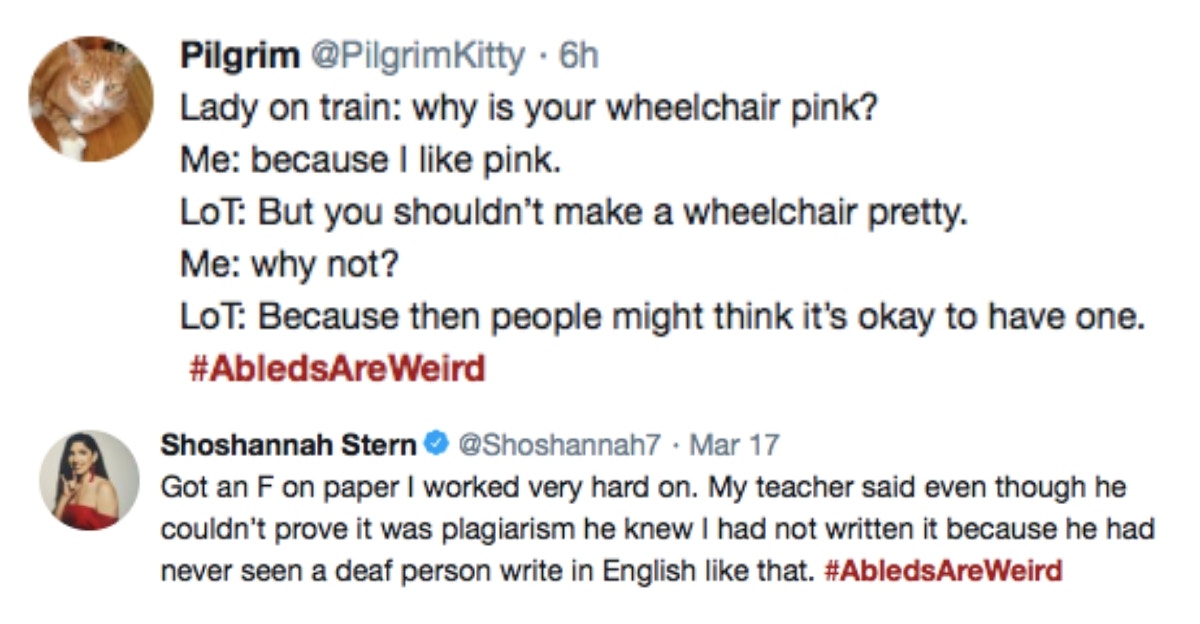
Task: Open the Shoshannah Stern display name
Action: click(x=287, y=443)
